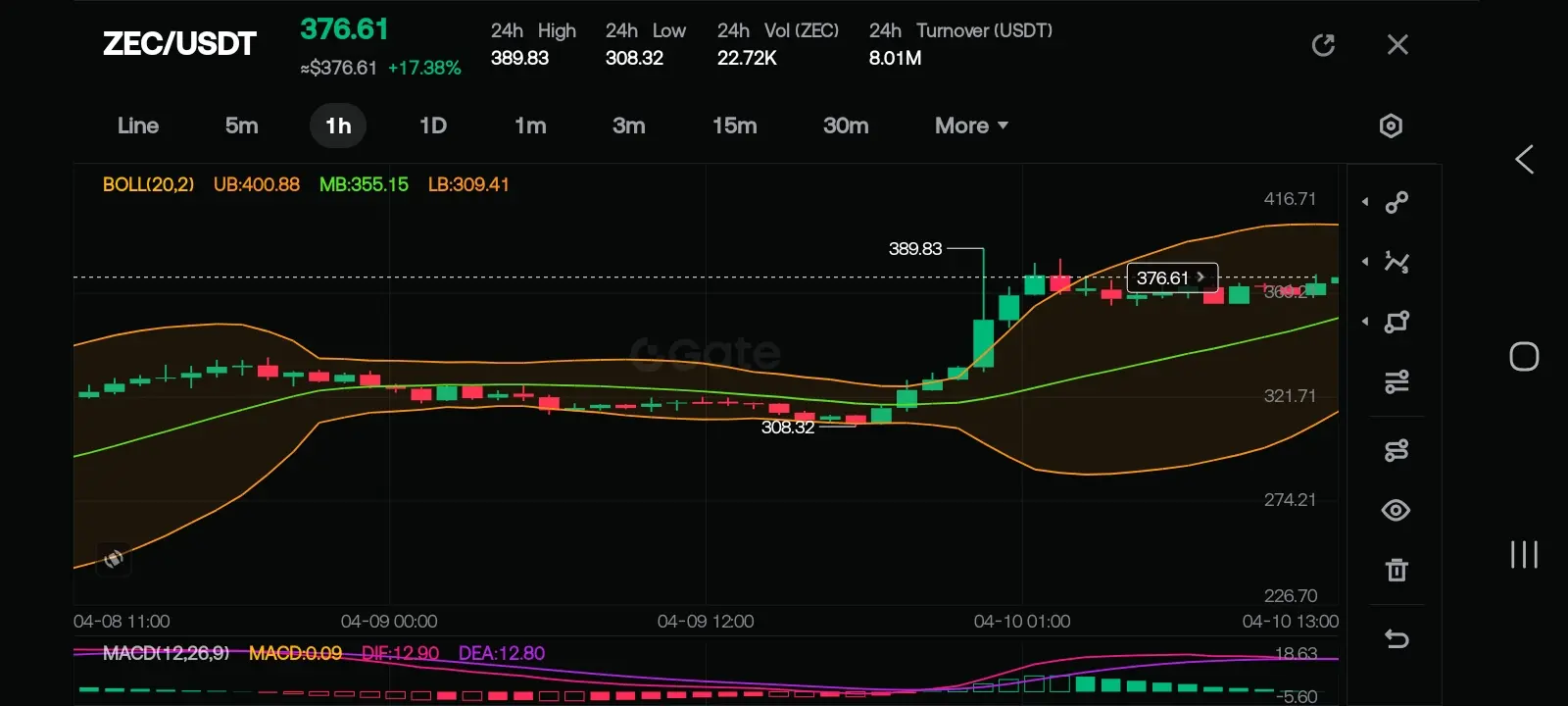Tap the 04-09 12:00 time axis label
Screen dimensions: 1568x706
pyautogui.click(x=706, y=622)
